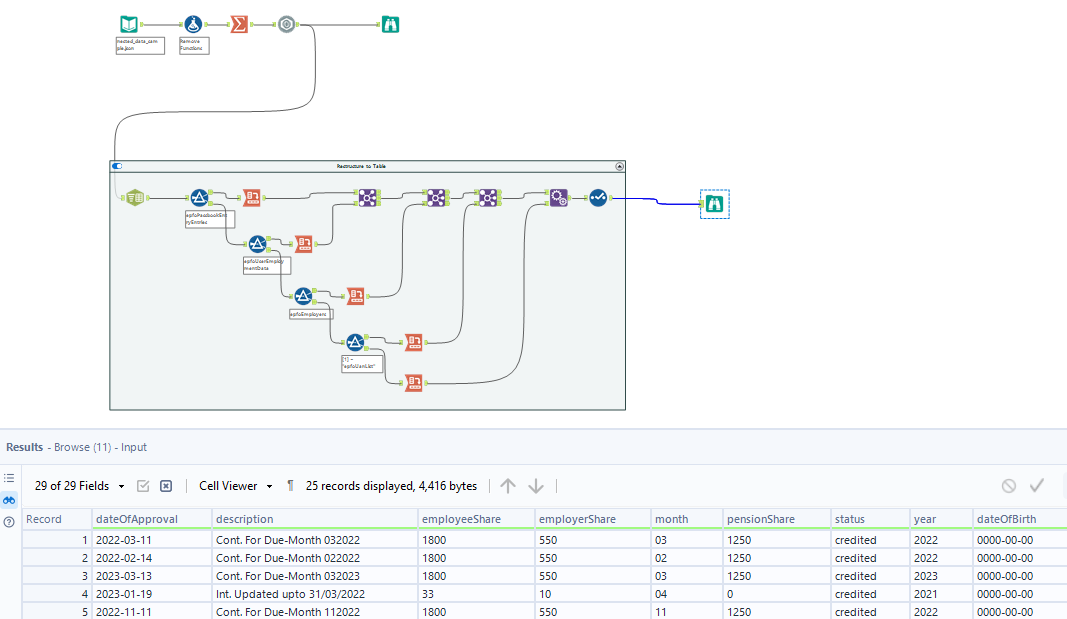Select the selected Browse tool right of the container
The image size is (1067, 619).
tap(714, 203)
